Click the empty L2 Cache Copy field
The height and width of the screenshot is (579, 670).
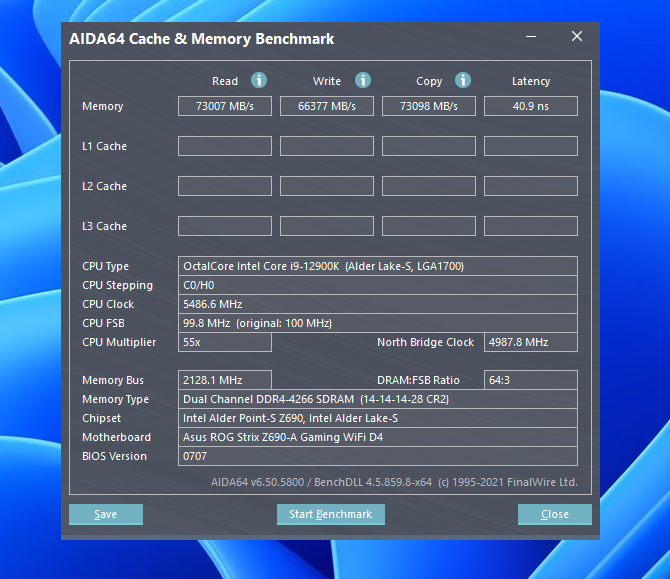429,186
